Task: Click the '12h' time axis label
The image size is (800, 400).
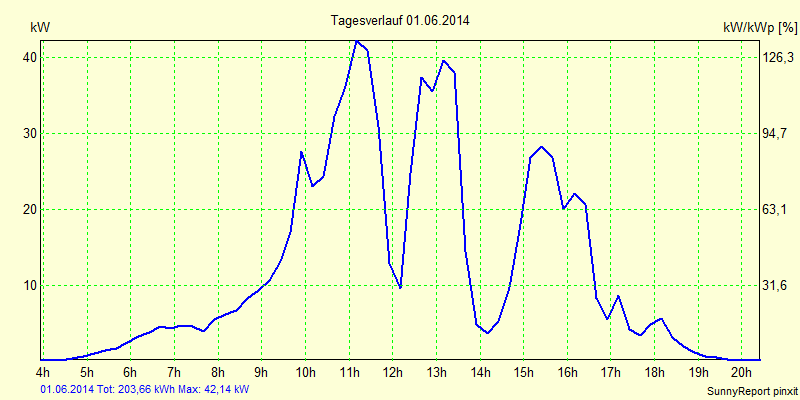Action: pos(392,371)
